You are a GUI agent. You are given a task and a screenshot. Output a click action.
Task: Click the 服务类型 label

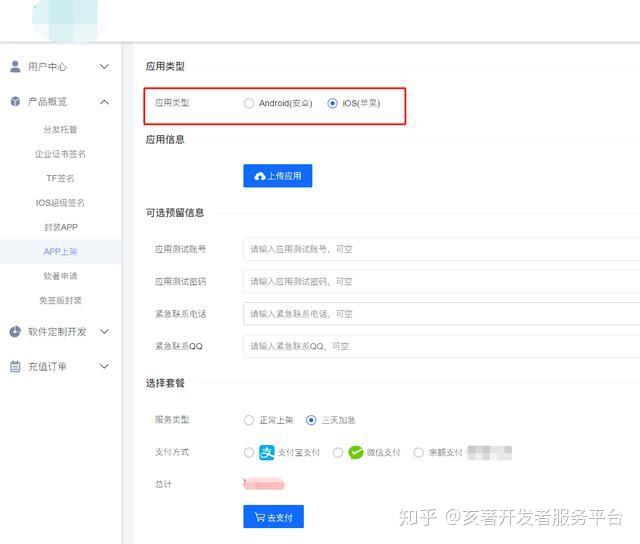point(172,420)
